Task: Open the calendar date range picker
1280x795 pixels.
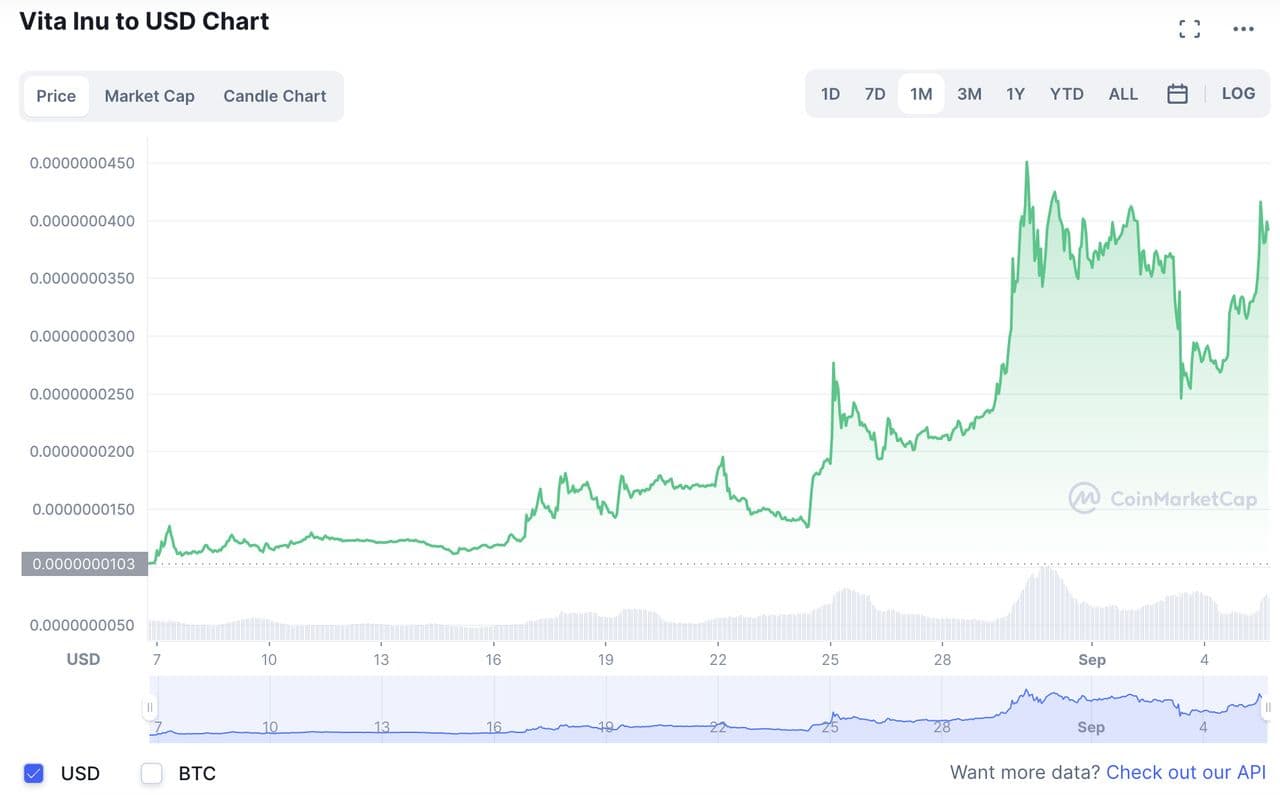Action: tap(1178, 94)
